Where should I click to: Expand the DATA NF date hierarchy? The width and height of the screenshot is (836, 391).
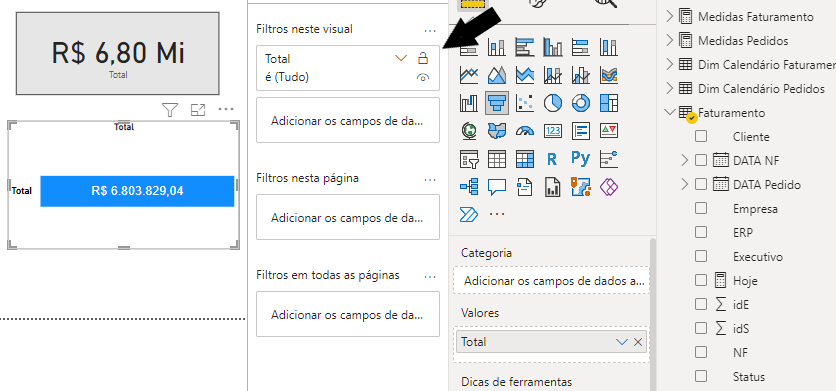[686, 160]
